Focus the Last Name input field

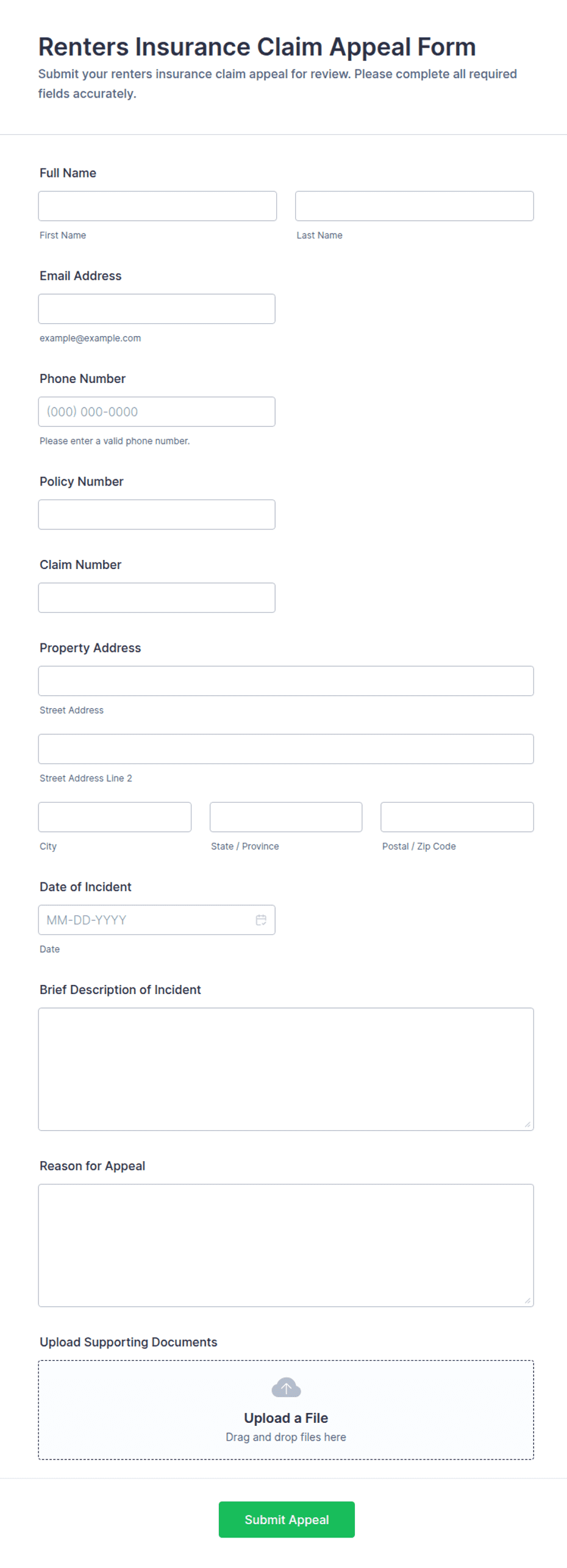point(415,206)
